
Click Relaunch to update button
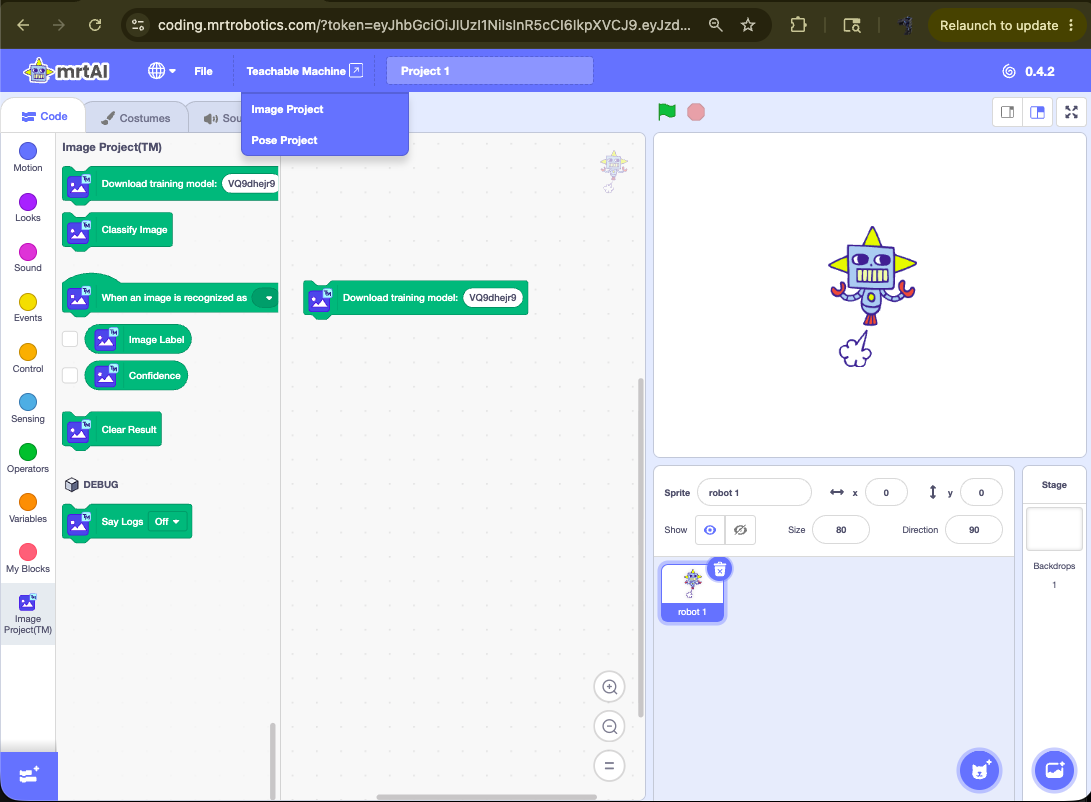tap(1006, 26)
